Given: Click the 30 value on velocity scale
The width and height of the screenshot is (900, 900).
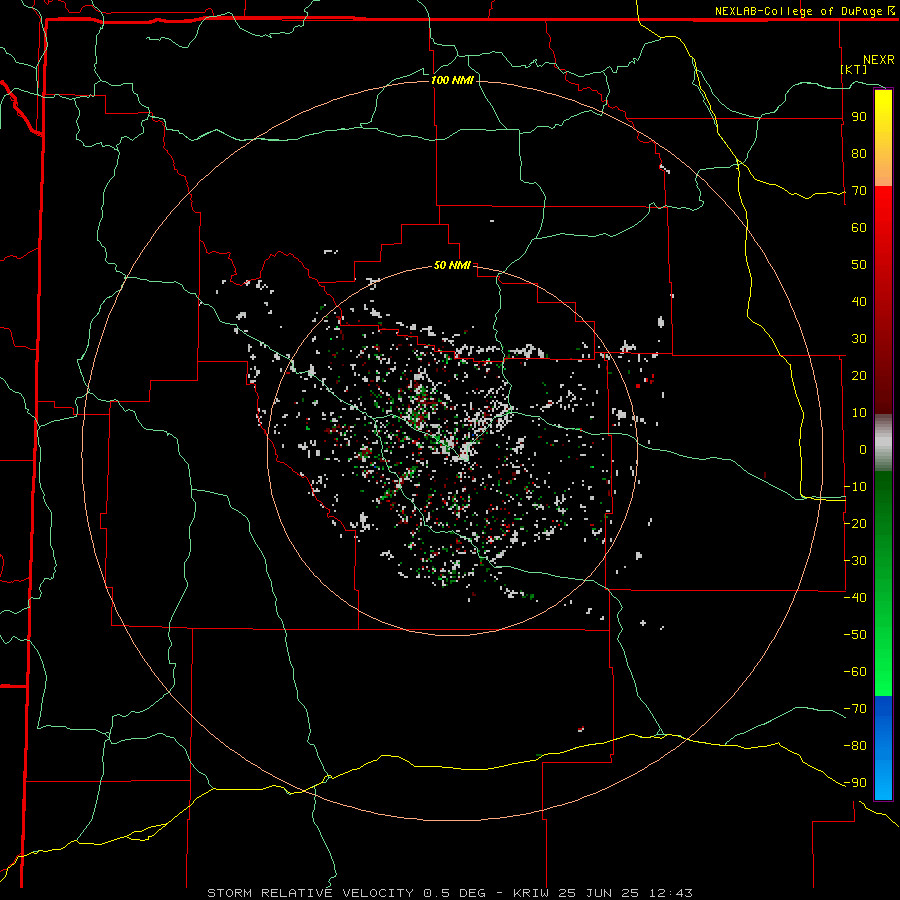Looking at the screenshot, I should click(859, 339).
